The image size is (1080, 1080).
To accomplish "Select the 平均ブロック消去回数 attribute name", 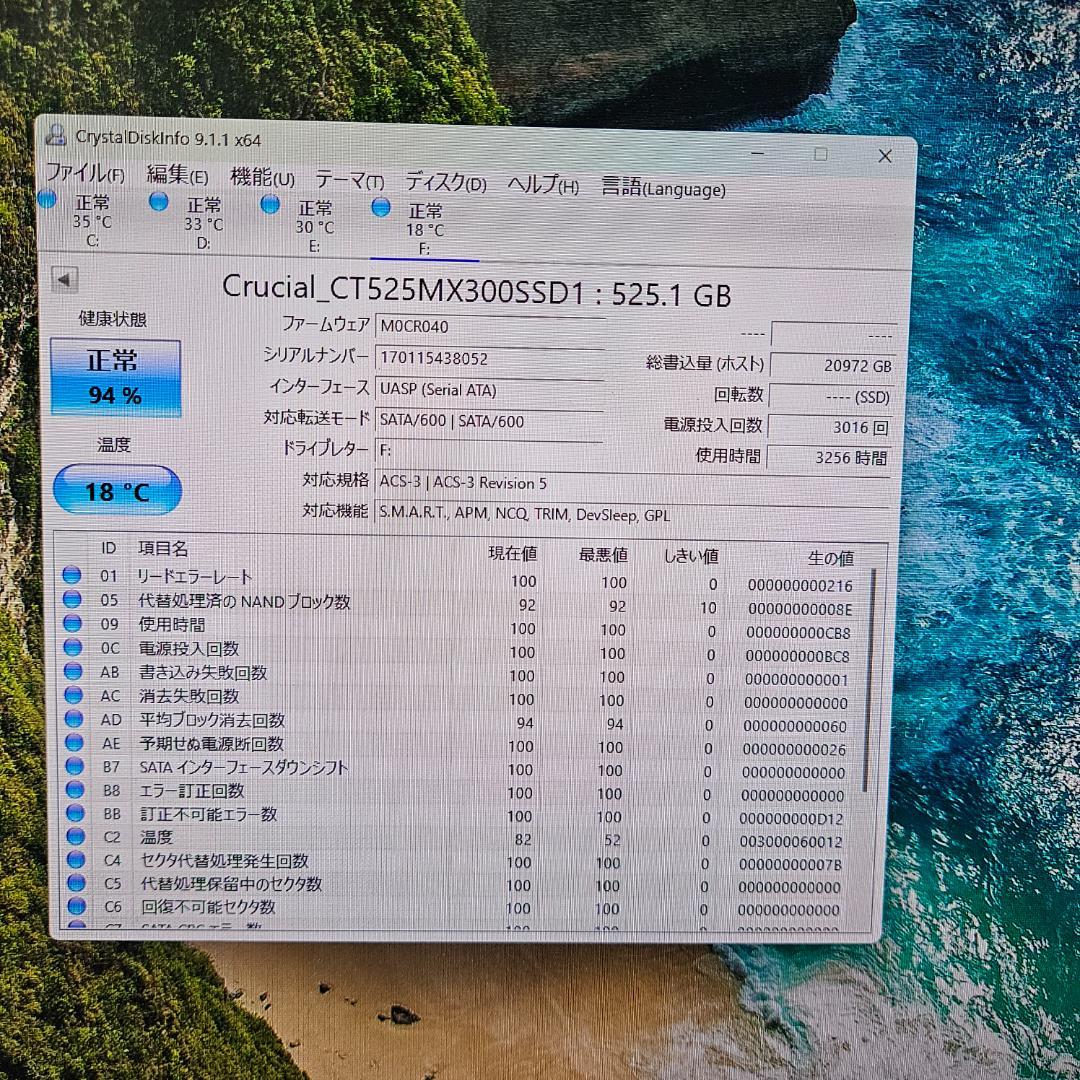I will [x=212, y=720].
